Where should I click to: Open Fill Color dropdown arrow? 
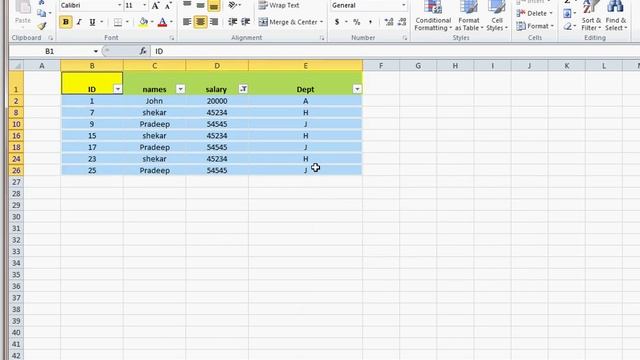152,22
